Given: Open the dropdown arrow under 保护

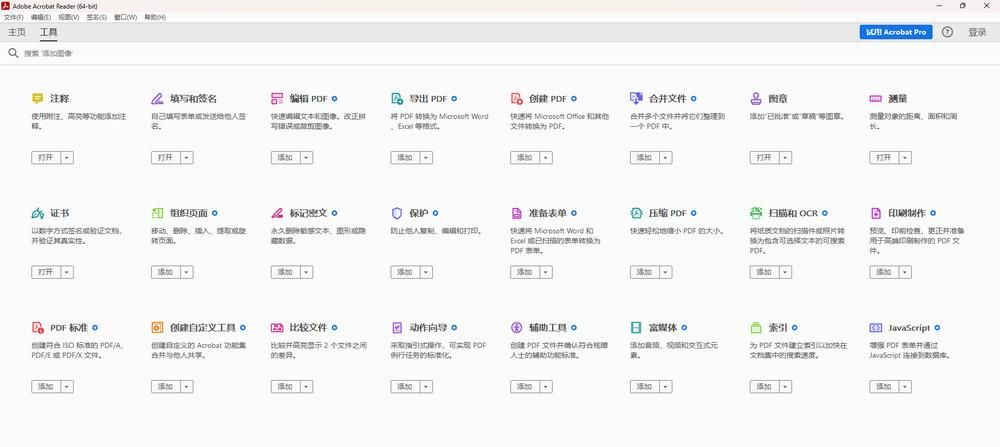Looking at the screenshot, I should coord(426,272).
